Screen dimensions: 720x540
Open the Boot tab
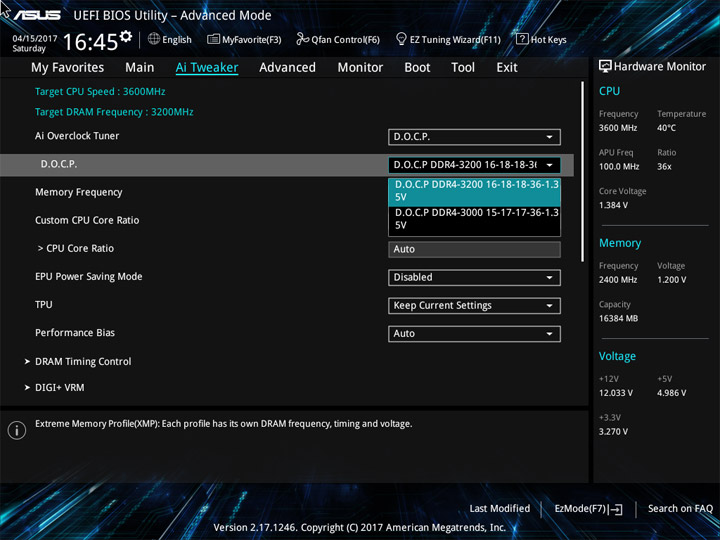click(x=417, y=68)
